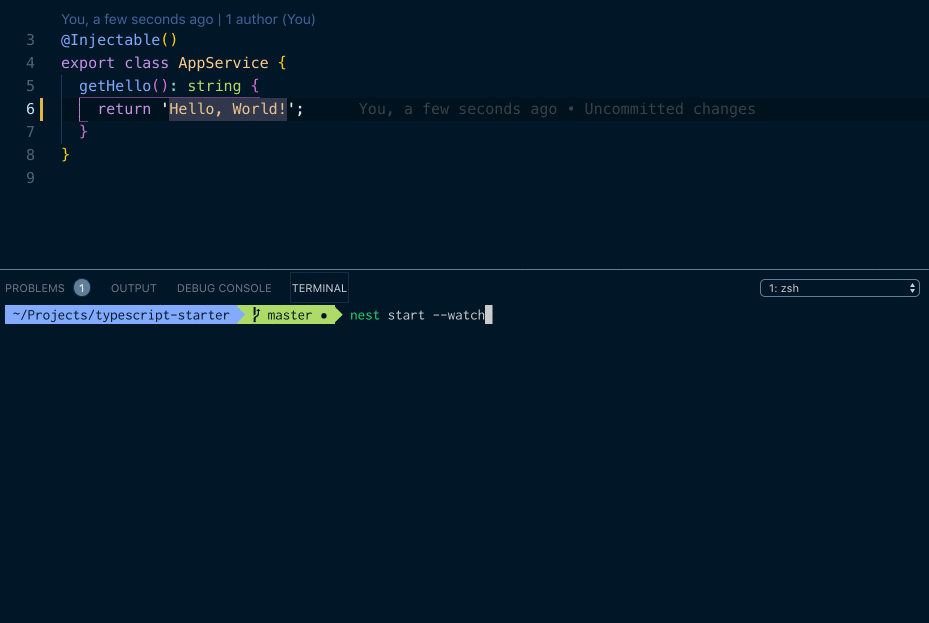Switch to the PROBLEMS tab
The image size is (929, 623).
35,288
